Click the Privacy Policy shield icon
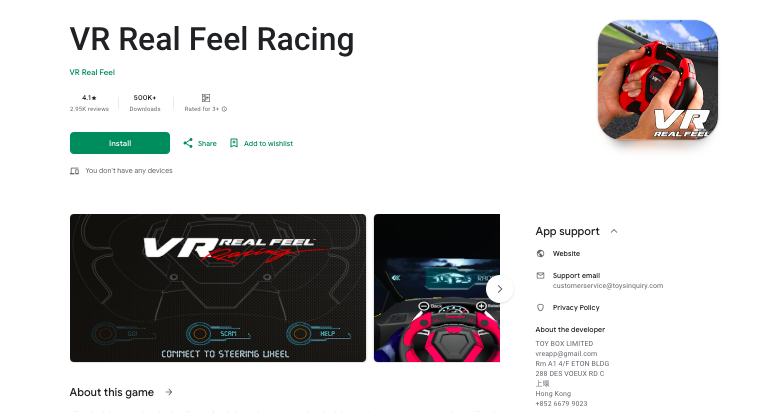 click(540, 308)
